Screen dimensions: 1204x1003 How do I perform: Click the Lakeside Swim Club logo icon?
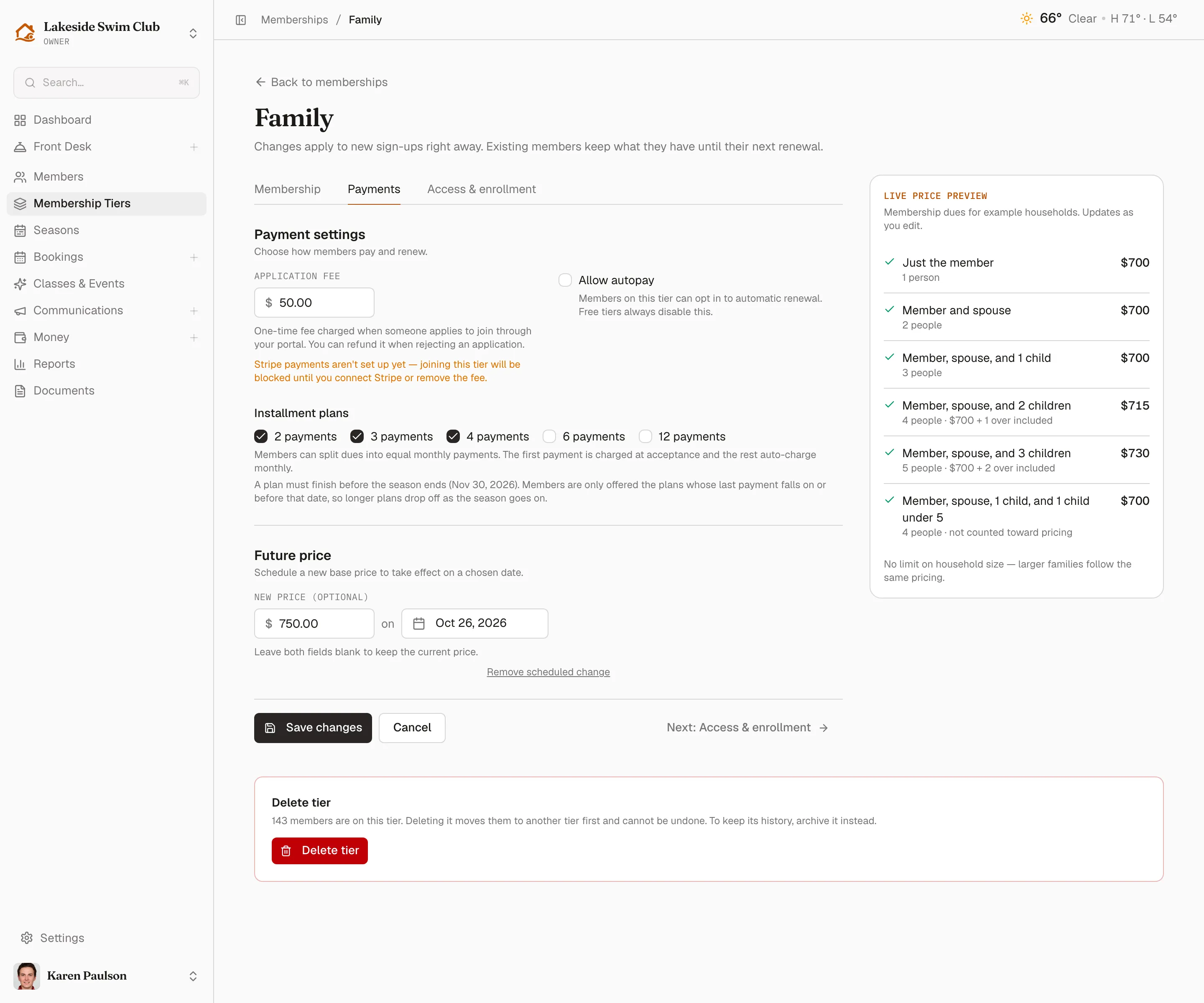[25, 33]
